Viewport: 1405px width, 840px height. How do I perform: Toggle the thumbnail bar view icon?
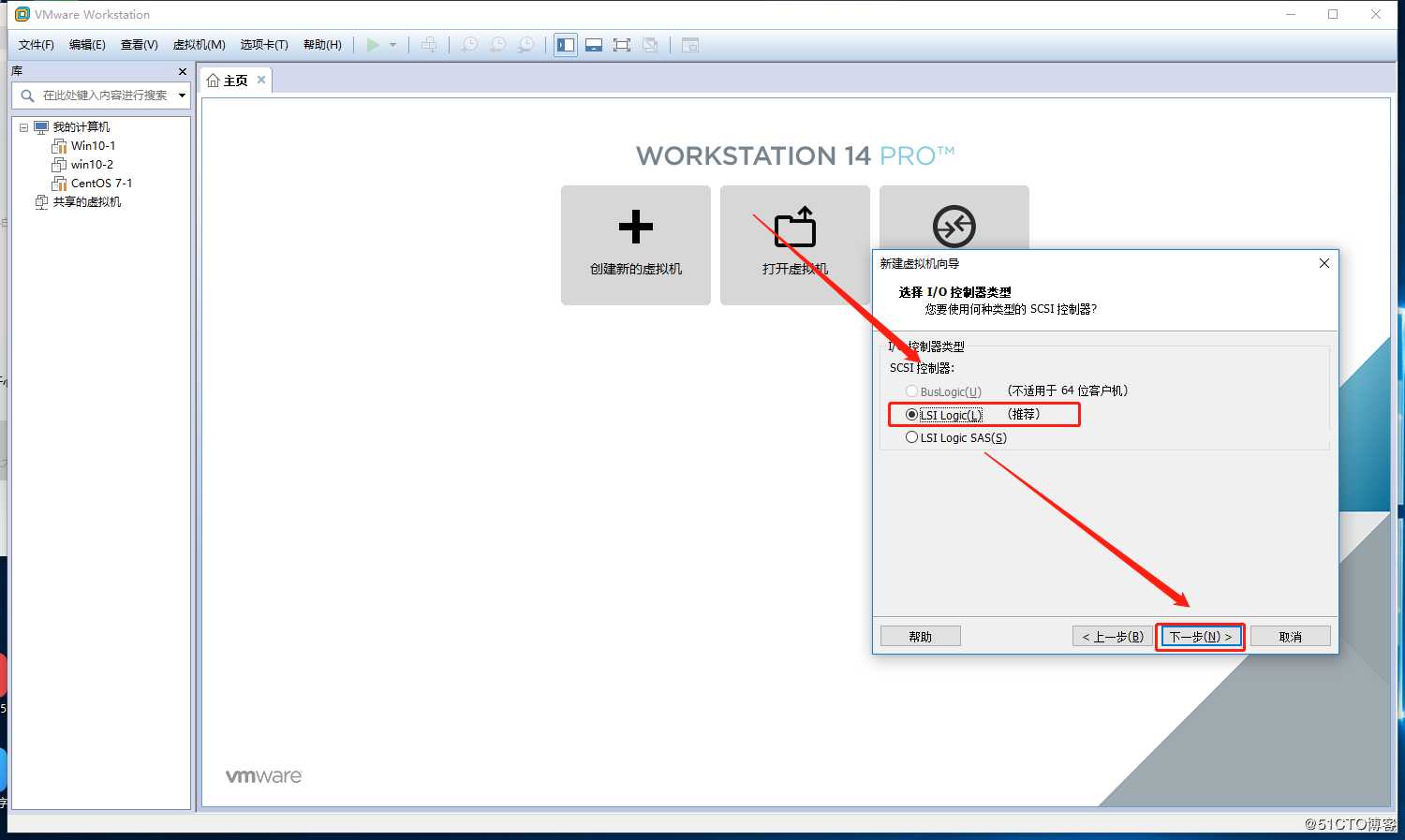click(594, 45)
